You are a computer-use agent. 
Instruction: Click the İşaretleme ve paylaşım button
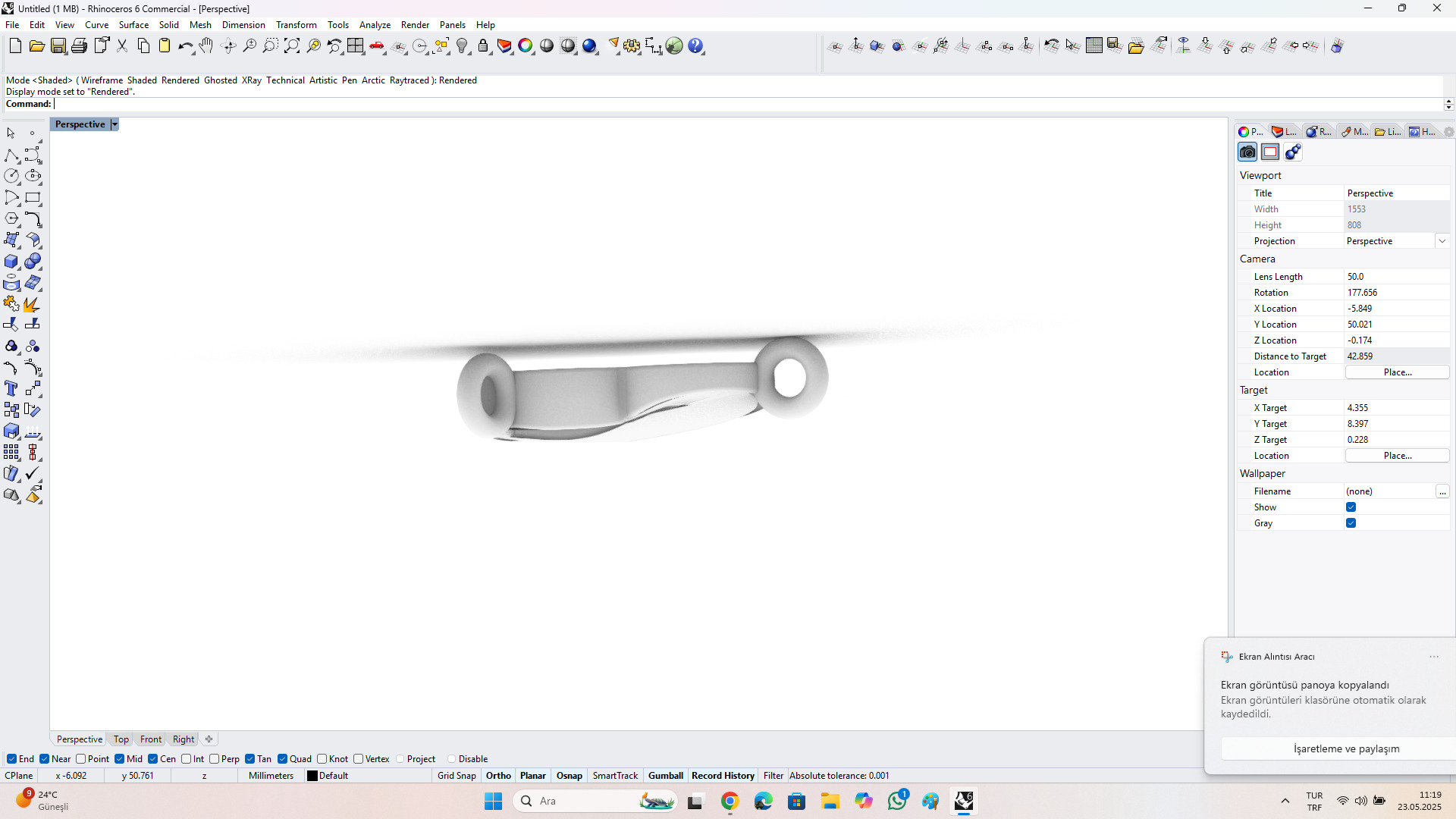click(1346, 748)
